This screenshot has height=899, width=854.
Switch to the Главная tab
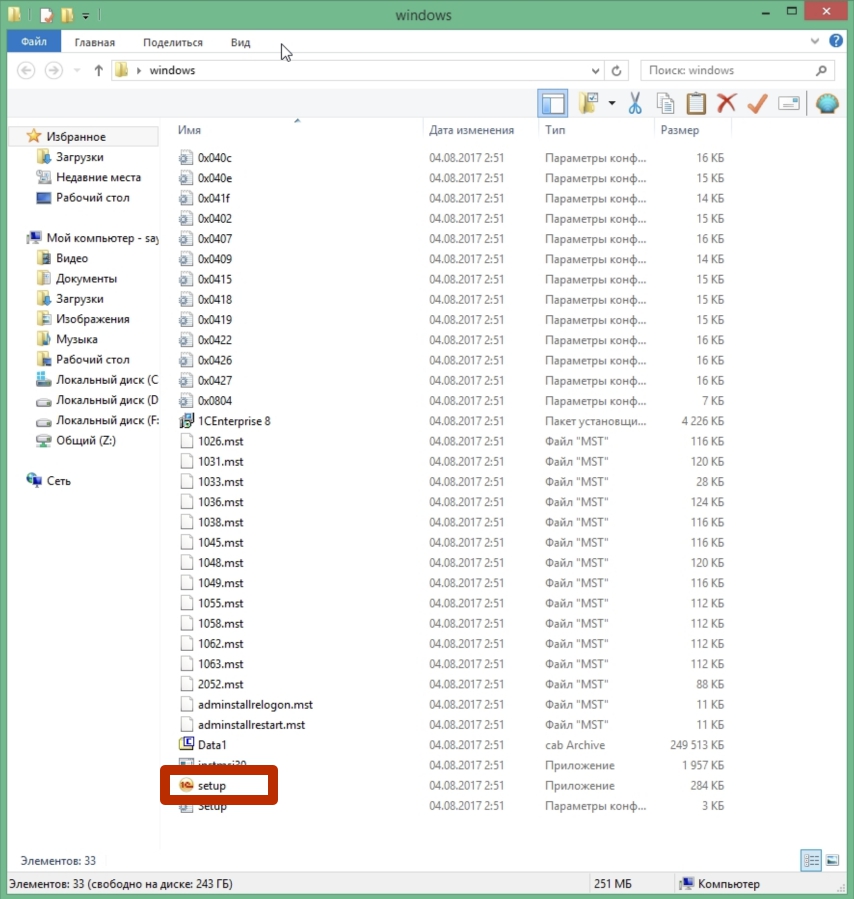[x=95, y=41]
